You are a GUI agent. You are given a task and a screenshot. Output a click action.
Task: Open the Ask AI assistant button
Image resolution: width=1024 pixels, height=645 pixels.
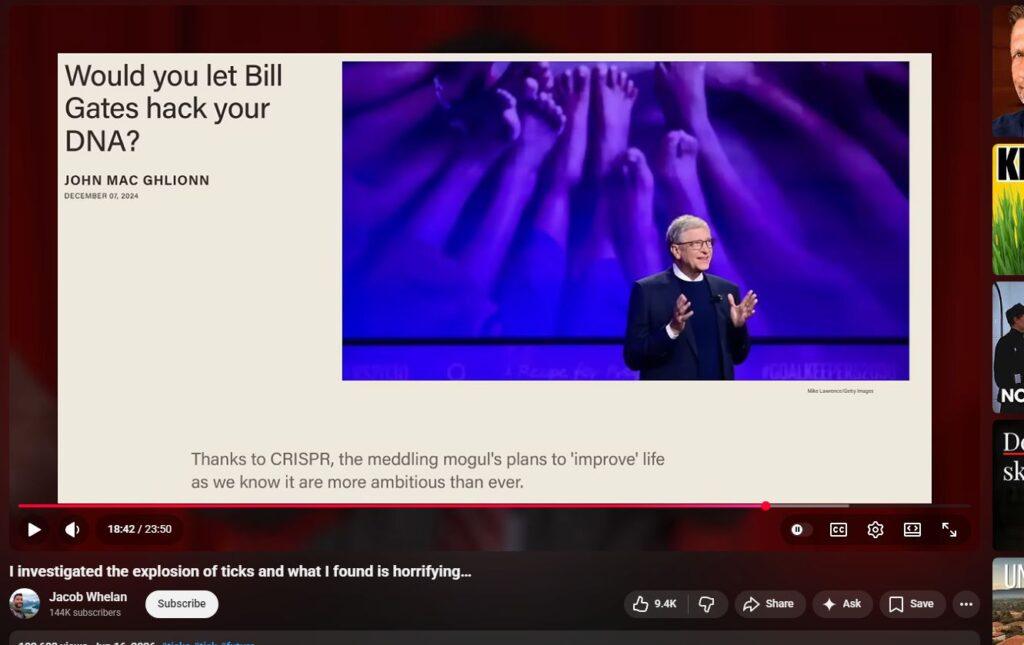[842, 604]
